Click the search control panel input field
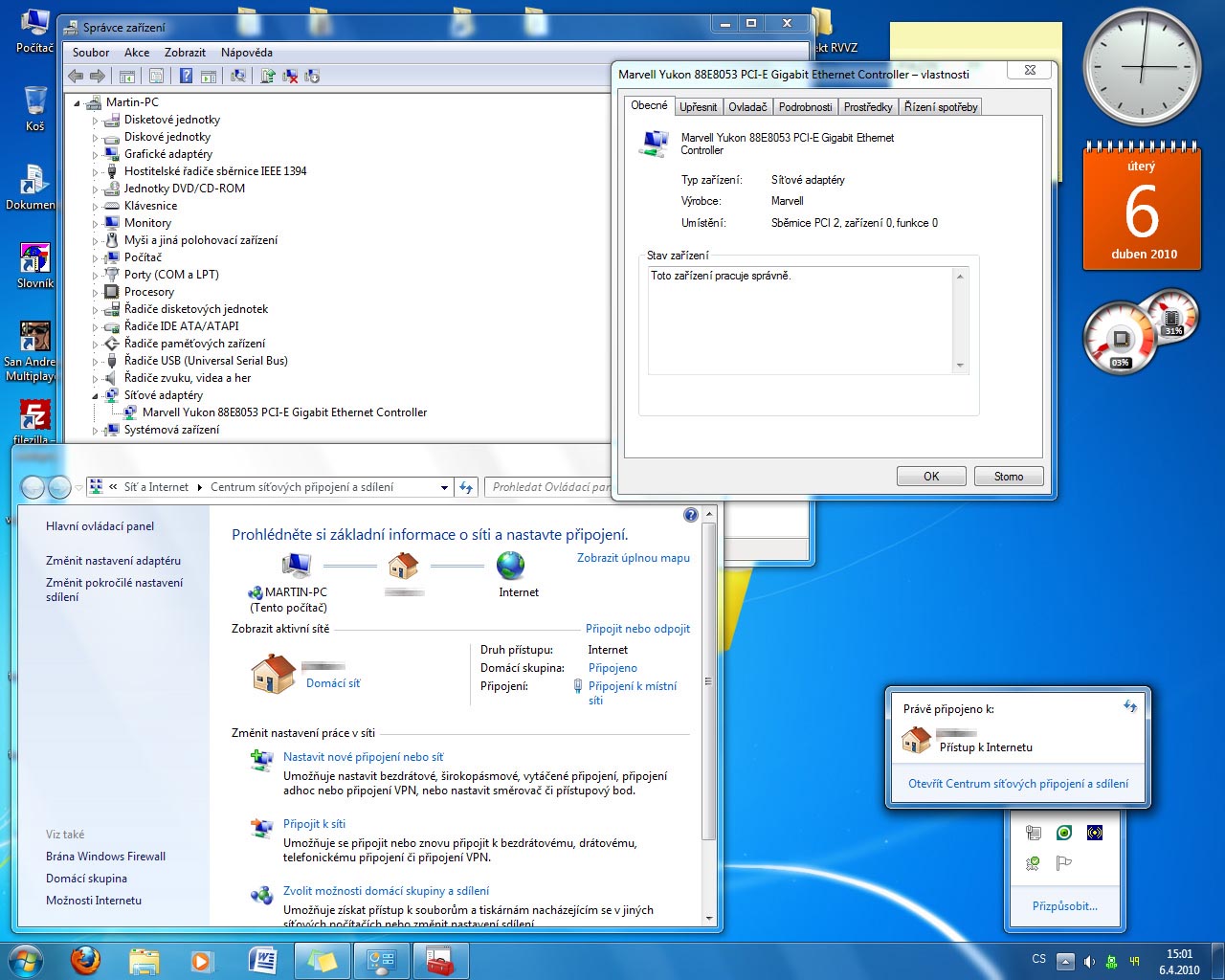Screen dimensions: 1225x980 [548, 487]
